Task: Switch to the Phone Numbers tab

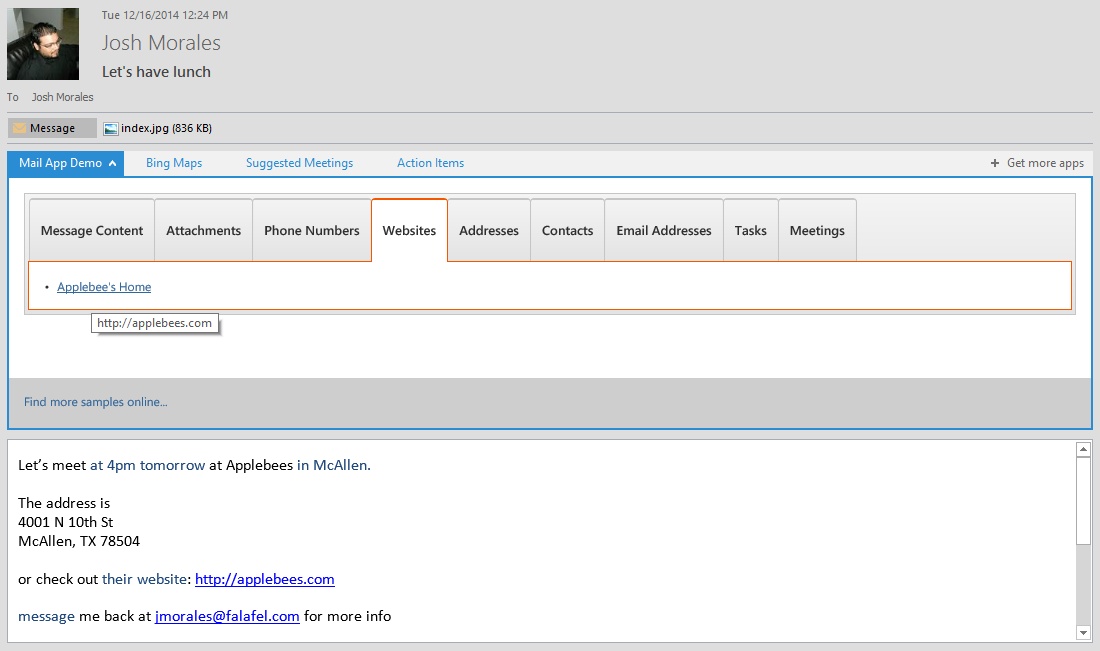Action: click(x=311, y=230)
